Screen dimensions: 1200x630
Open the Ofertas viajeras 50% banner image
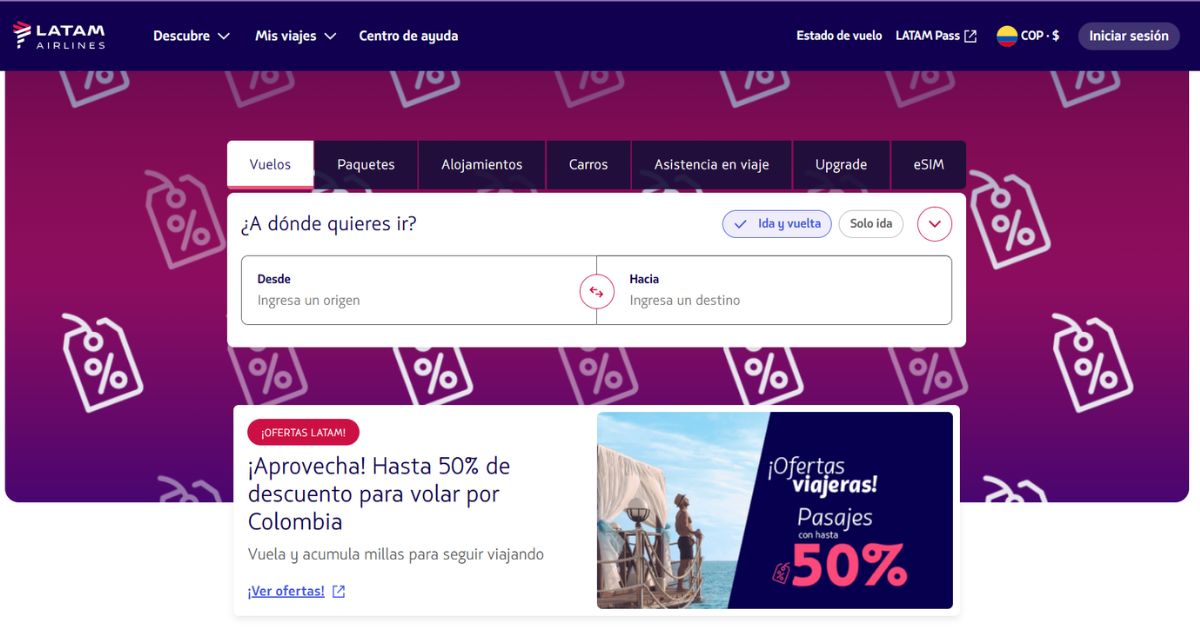pyautogui.click(x=775, y=510)
